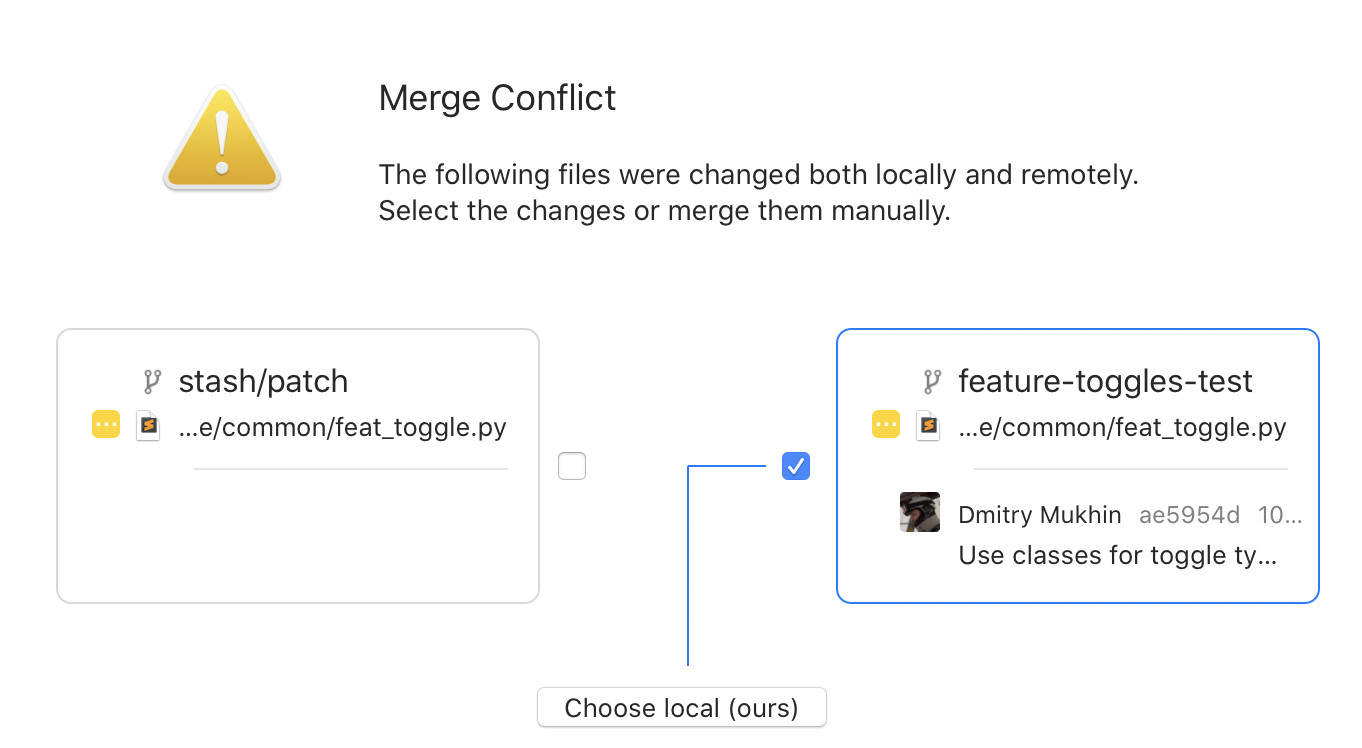
Task: Click the feature-toggles-test branch label
Action: (x=1105, y=381)
